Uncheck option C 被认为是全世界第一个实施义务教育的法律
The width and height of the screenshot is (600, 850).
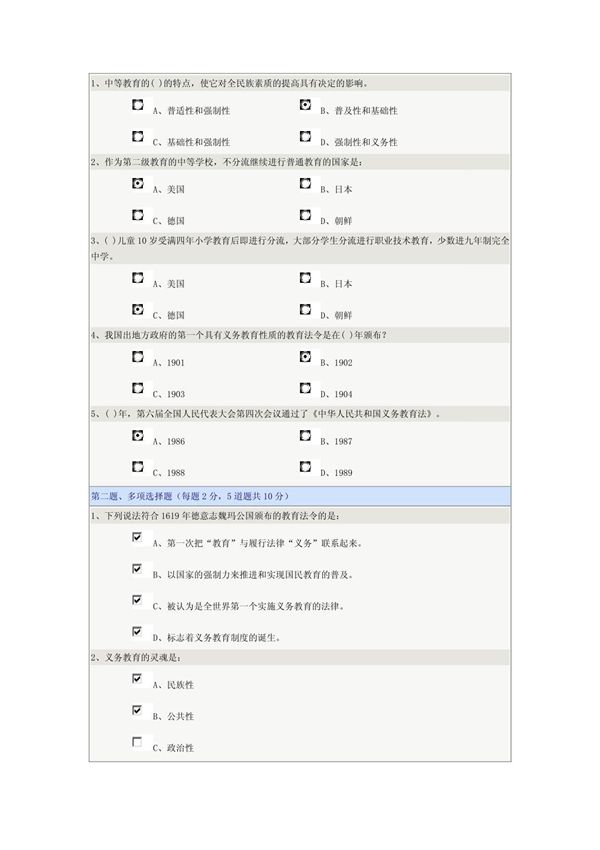135,598
